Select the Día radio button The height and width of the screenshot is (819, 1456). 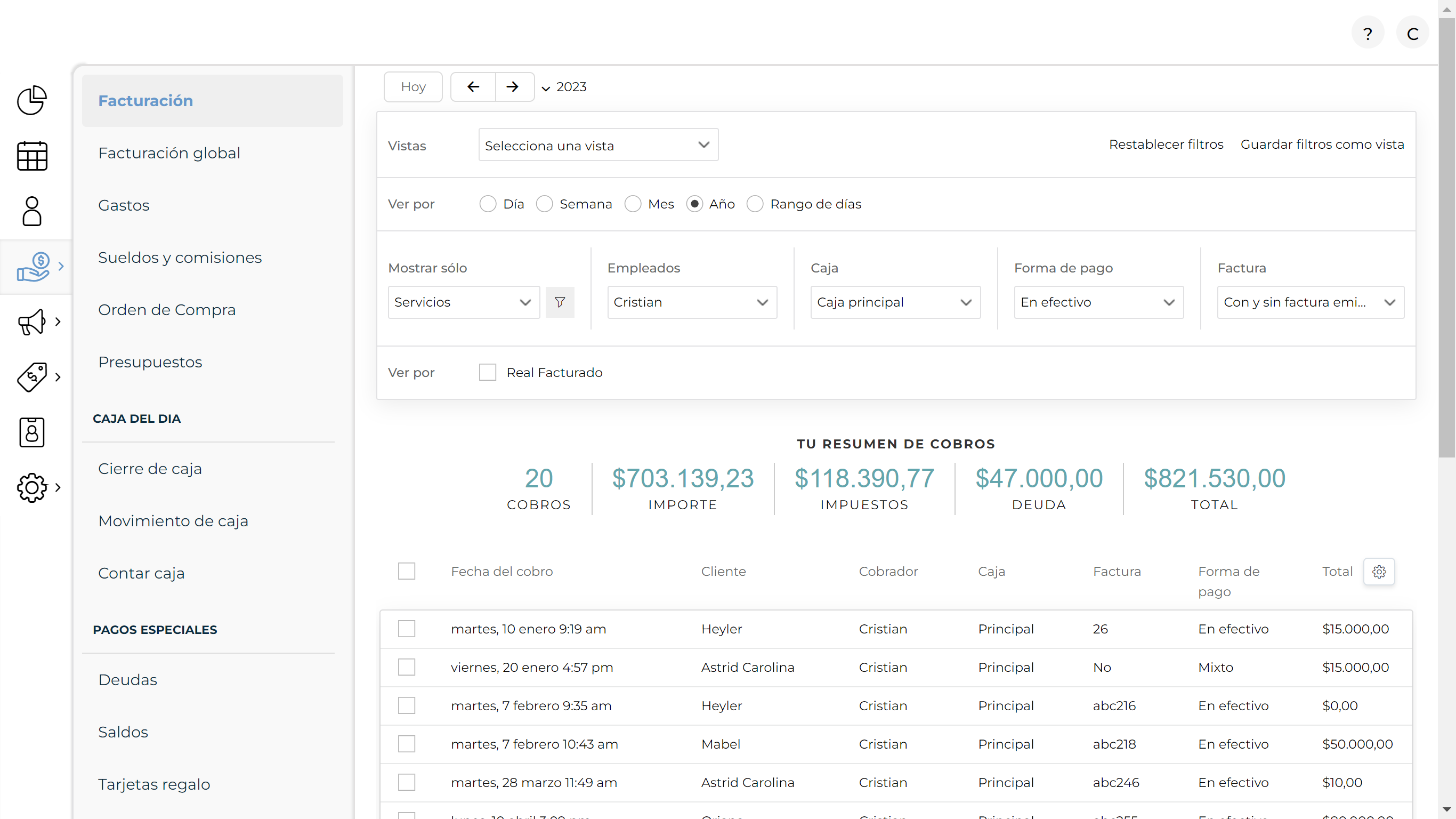pyautogui.click(x=488, y=204)
